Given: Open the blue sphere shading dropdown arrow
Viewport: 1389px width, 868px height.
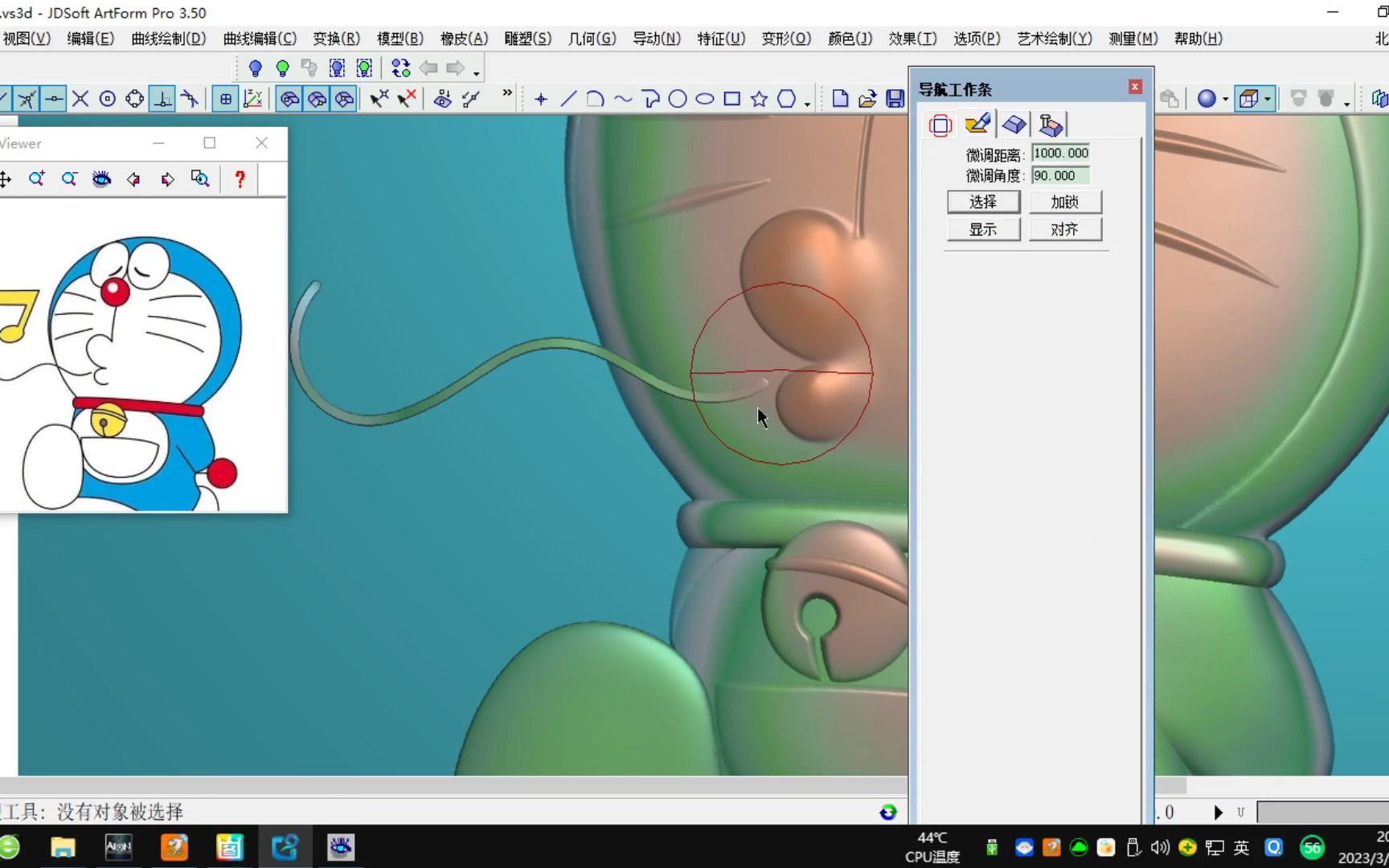Looking at the screenshot, I should [1225, 99].
